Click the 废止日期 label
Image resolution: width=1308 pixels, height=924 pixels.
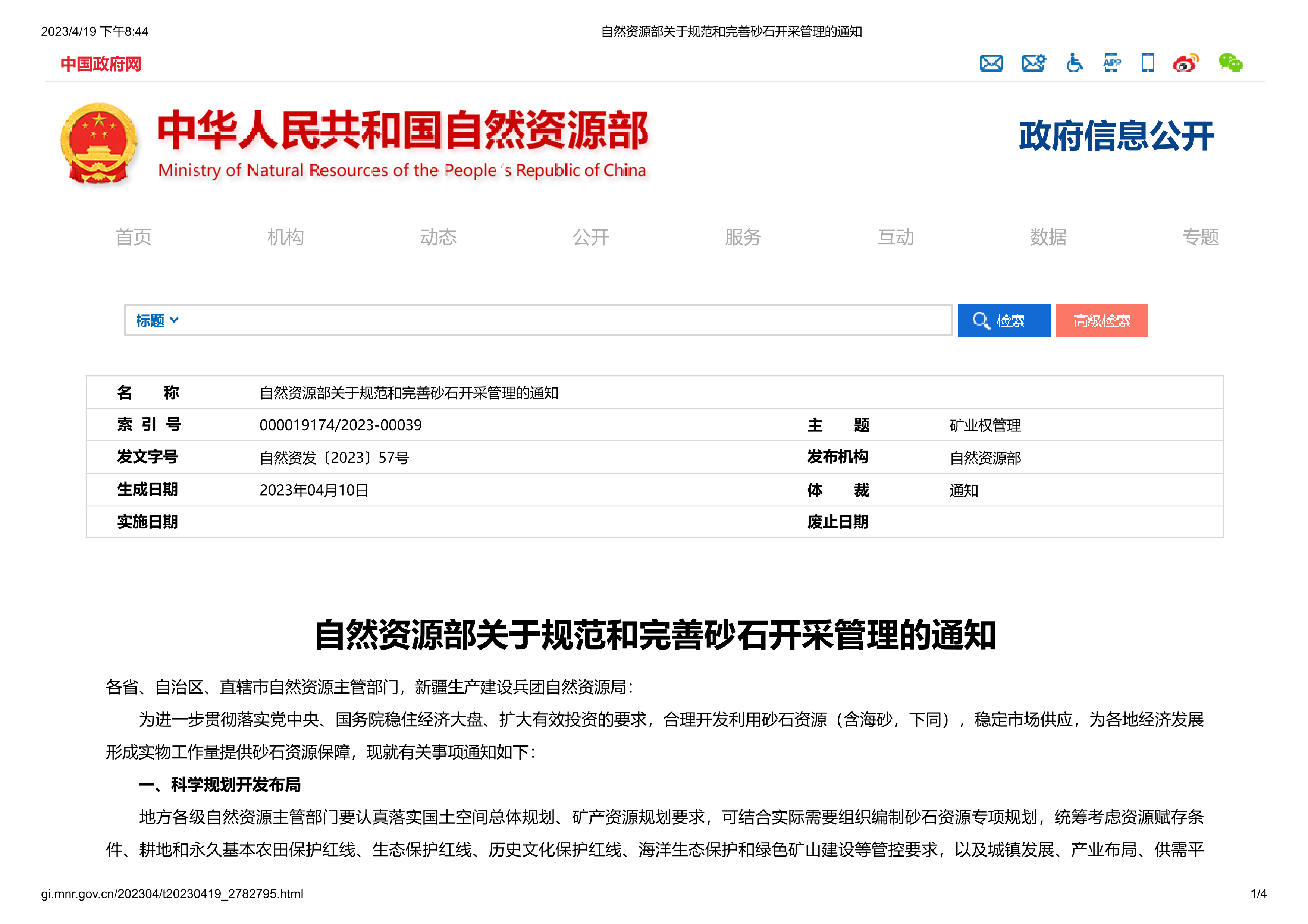click(x=837, y=522)
